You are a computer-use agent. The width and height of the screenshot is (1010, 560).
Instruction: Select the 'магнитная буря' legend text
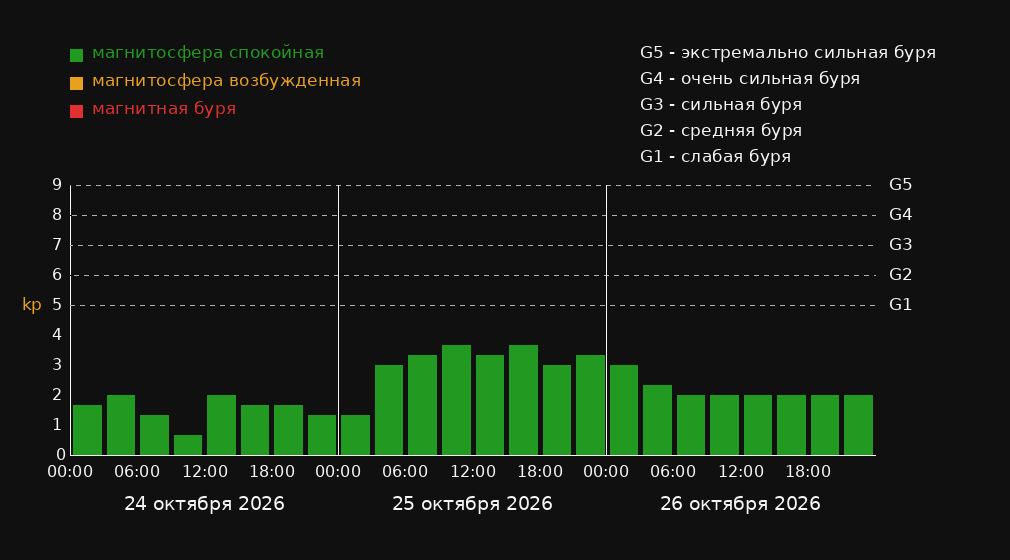(164, 109)
